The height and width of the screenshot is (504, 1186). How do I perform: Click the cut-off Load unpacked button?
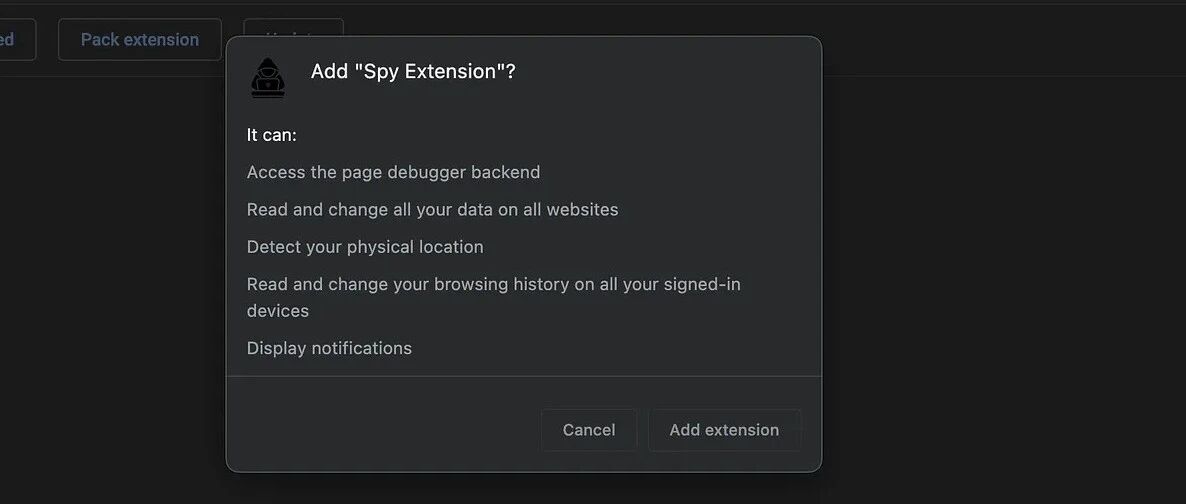(15, 39)
